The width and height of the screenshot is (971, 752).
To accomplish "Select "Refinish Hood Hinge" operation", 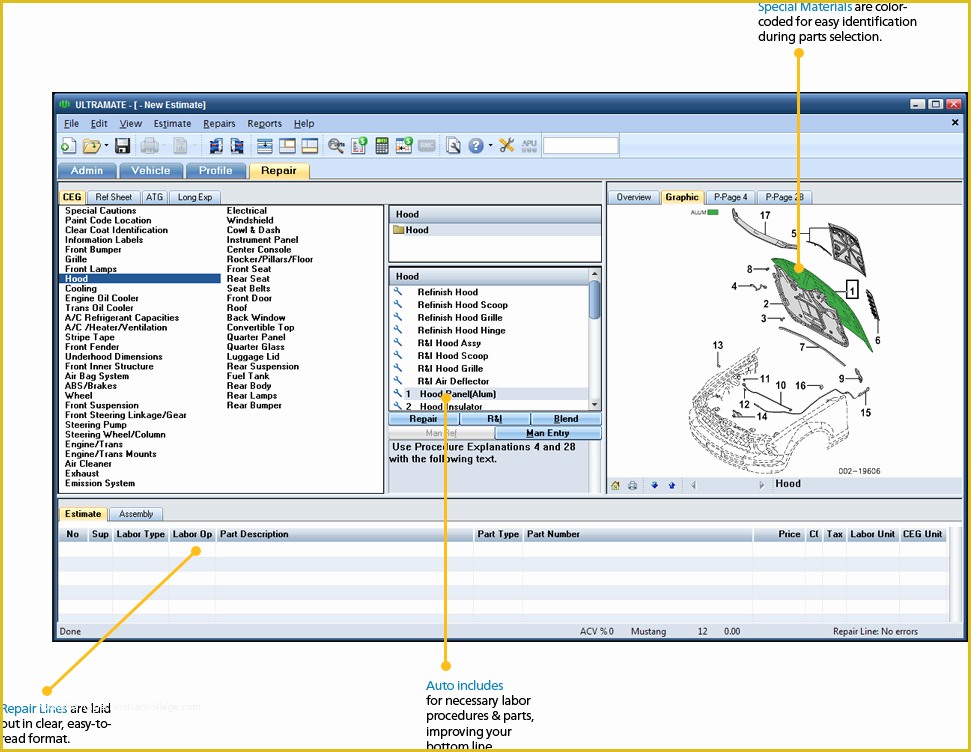I will (461, 330).
